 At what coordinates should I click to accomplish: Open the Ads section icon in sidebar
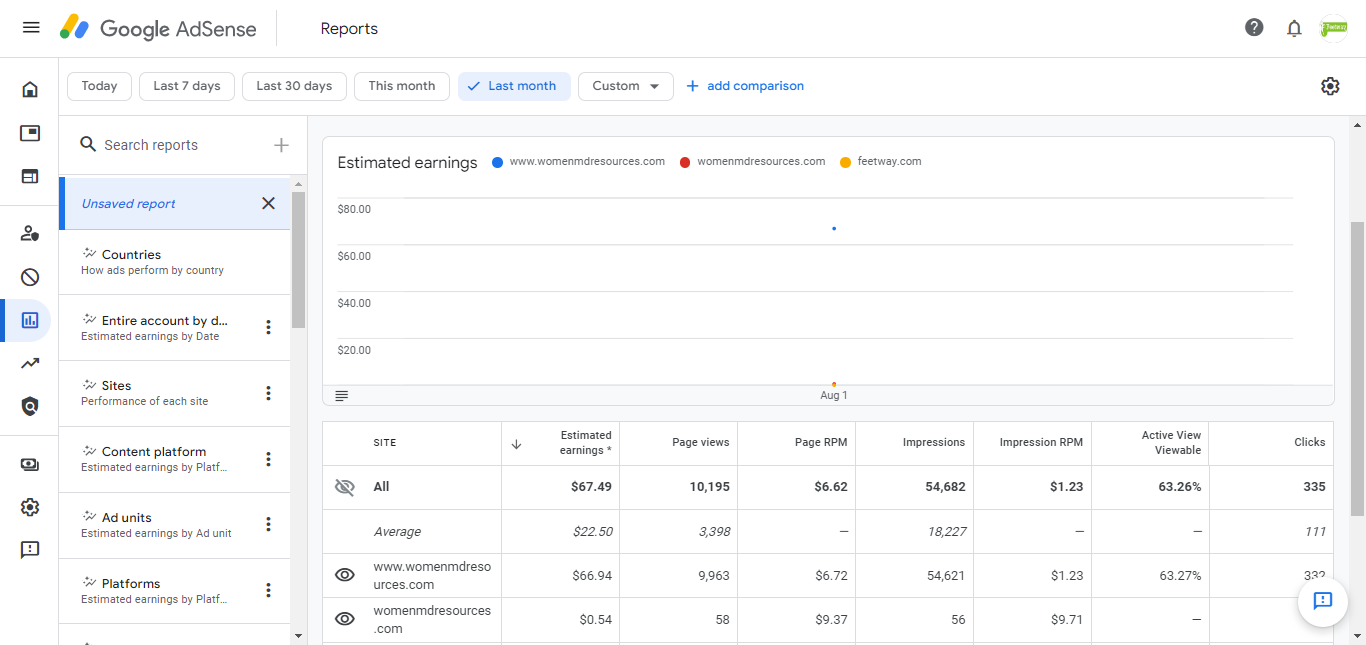coord(30,133)
